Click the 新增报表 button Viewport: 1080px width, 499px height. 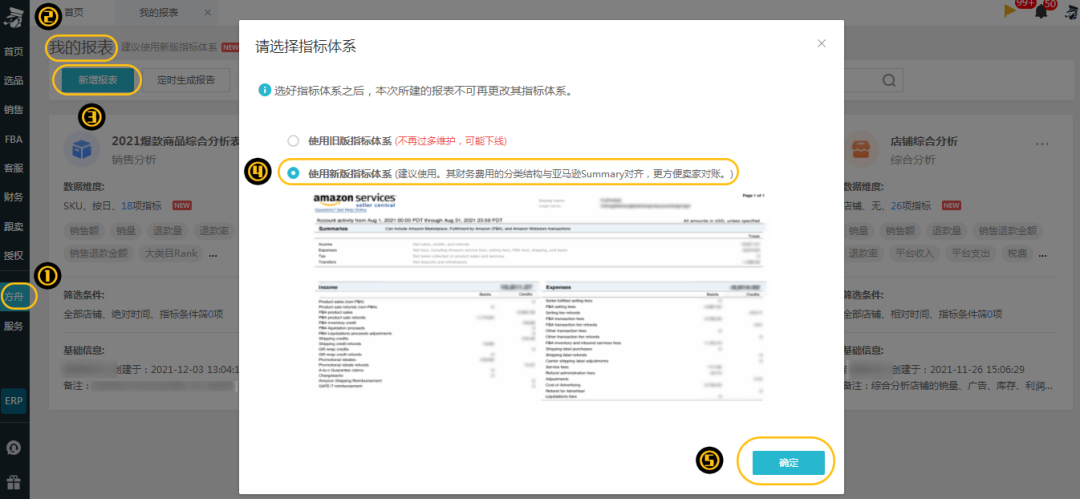click(x=98, y=80)
